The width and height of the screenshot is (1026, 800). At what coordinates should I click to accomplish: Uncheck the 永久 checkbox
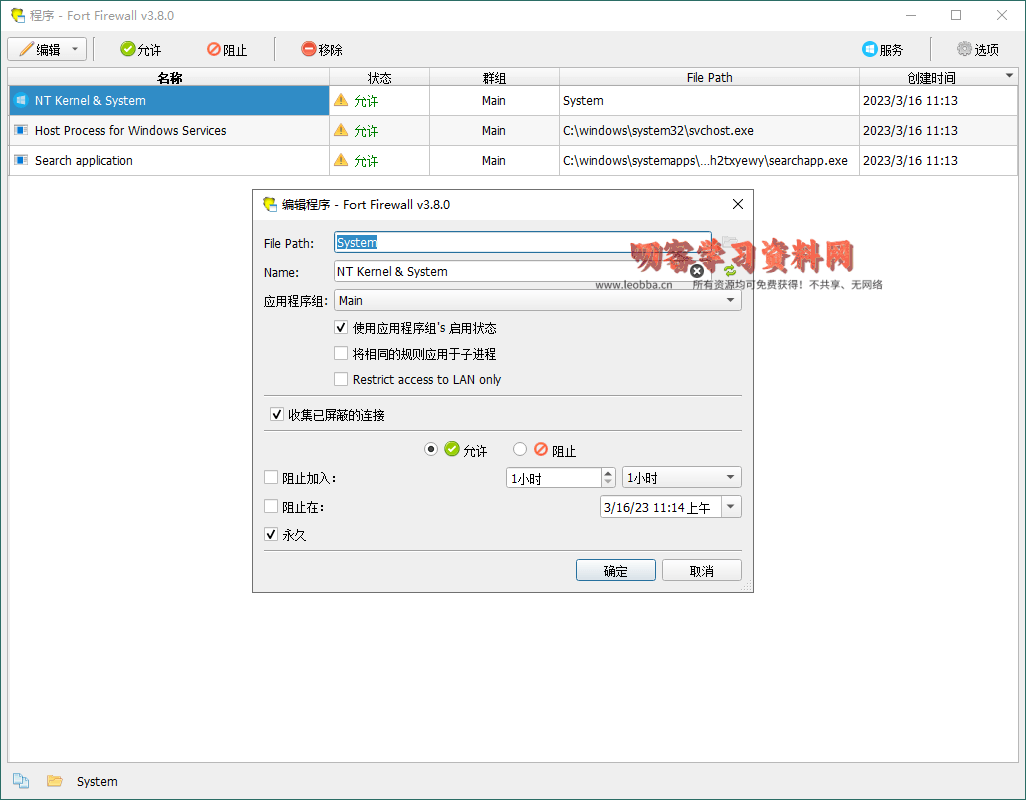(x=271, y=535)
